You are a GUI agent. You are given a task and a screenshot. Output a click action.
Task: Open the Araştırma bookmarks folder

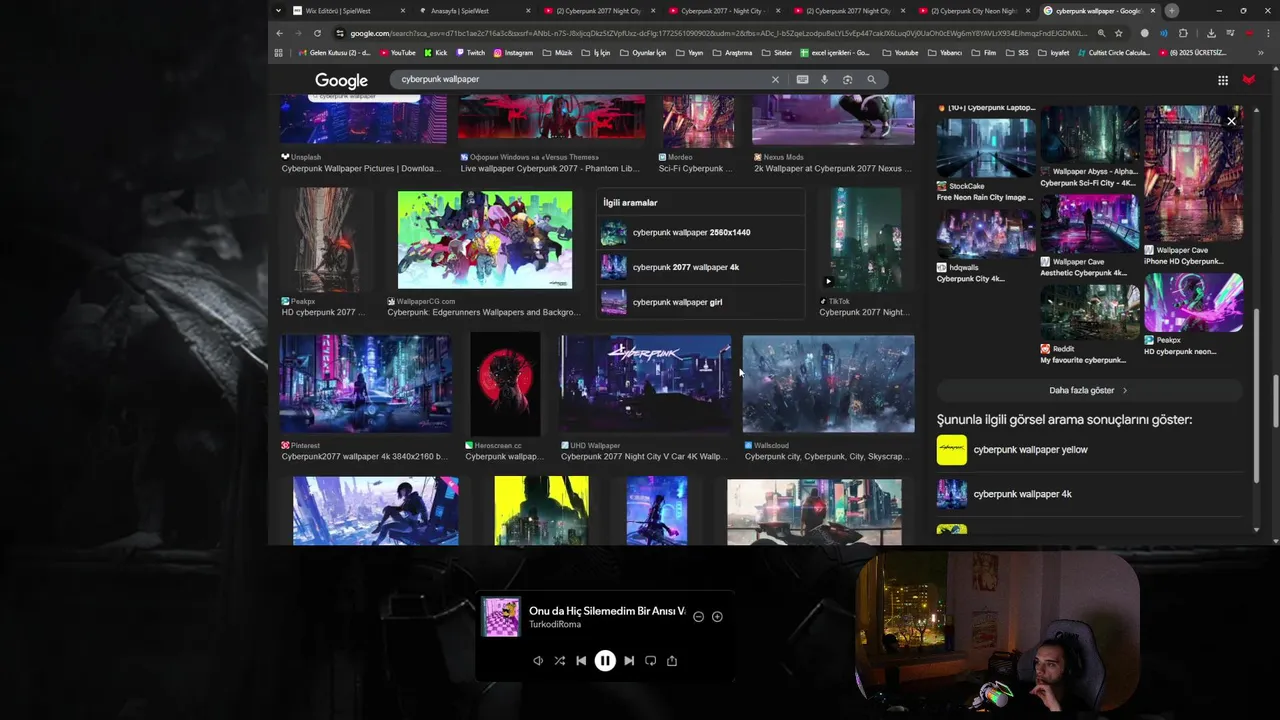click(731, 53)
